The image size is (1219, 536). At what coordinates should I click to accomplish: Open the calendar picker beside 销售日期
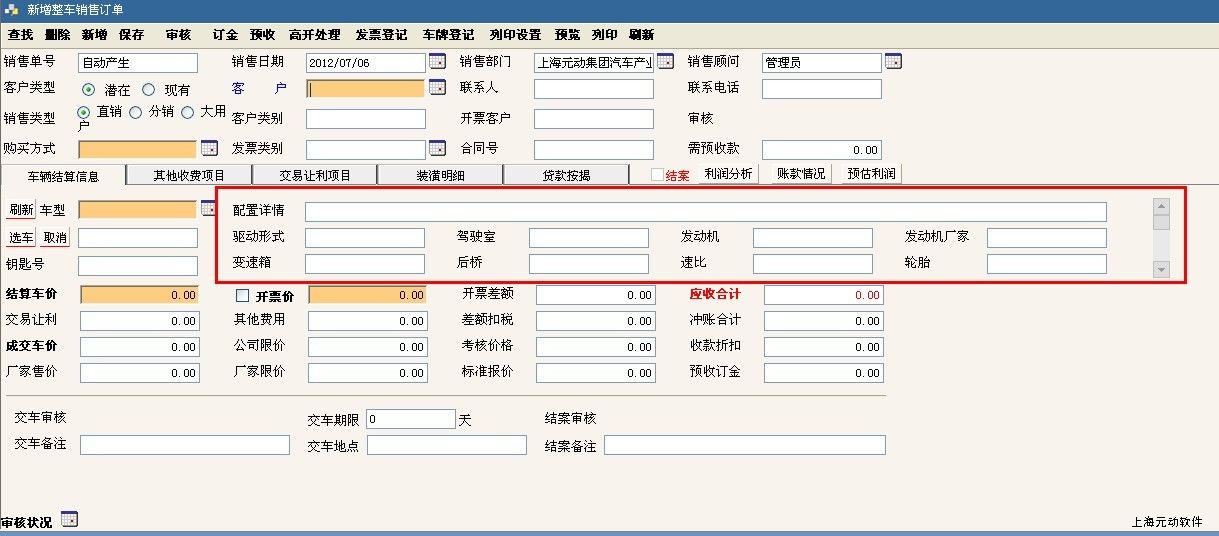point(437,62)
